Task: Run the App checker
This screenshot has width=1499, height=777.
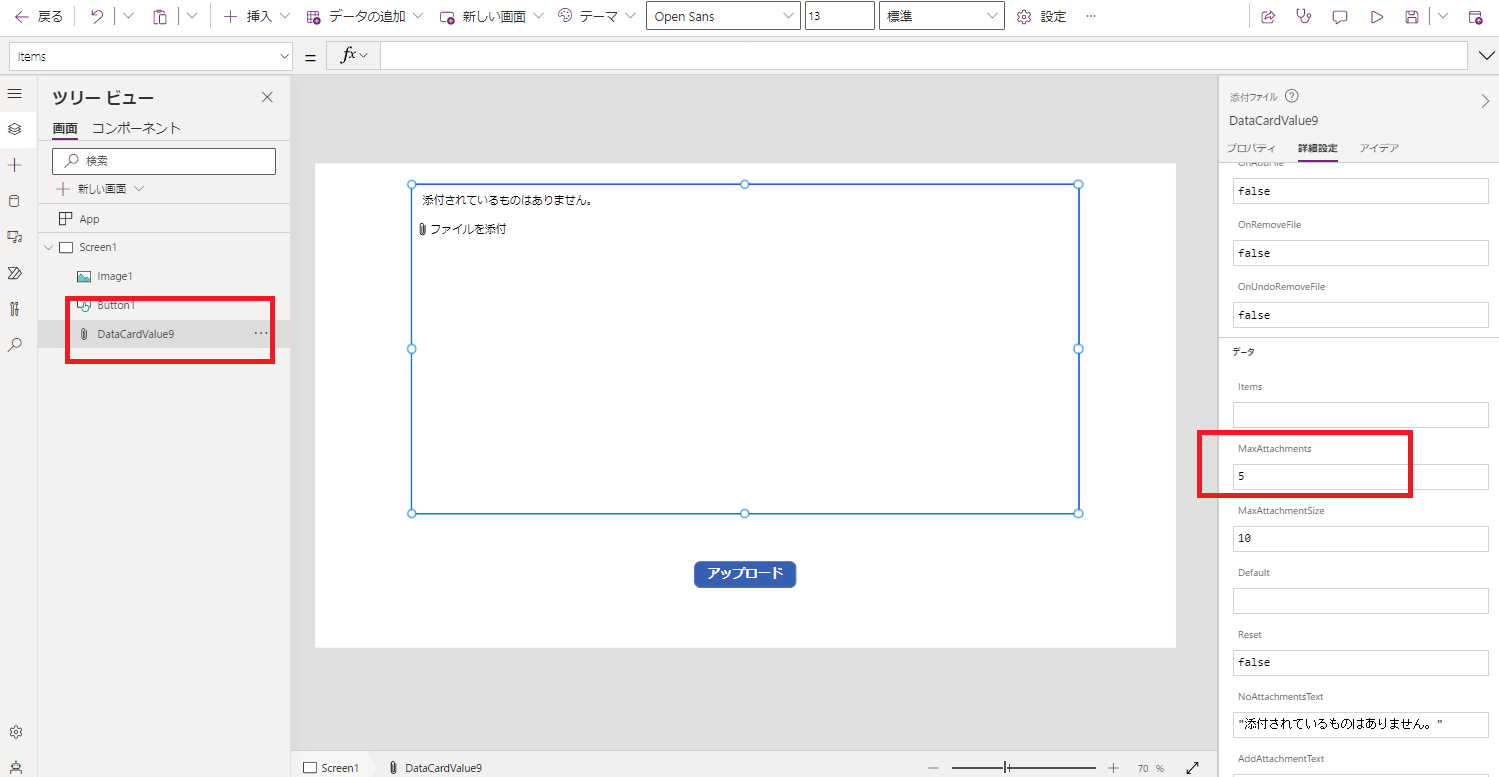Action: point(1303,16)
